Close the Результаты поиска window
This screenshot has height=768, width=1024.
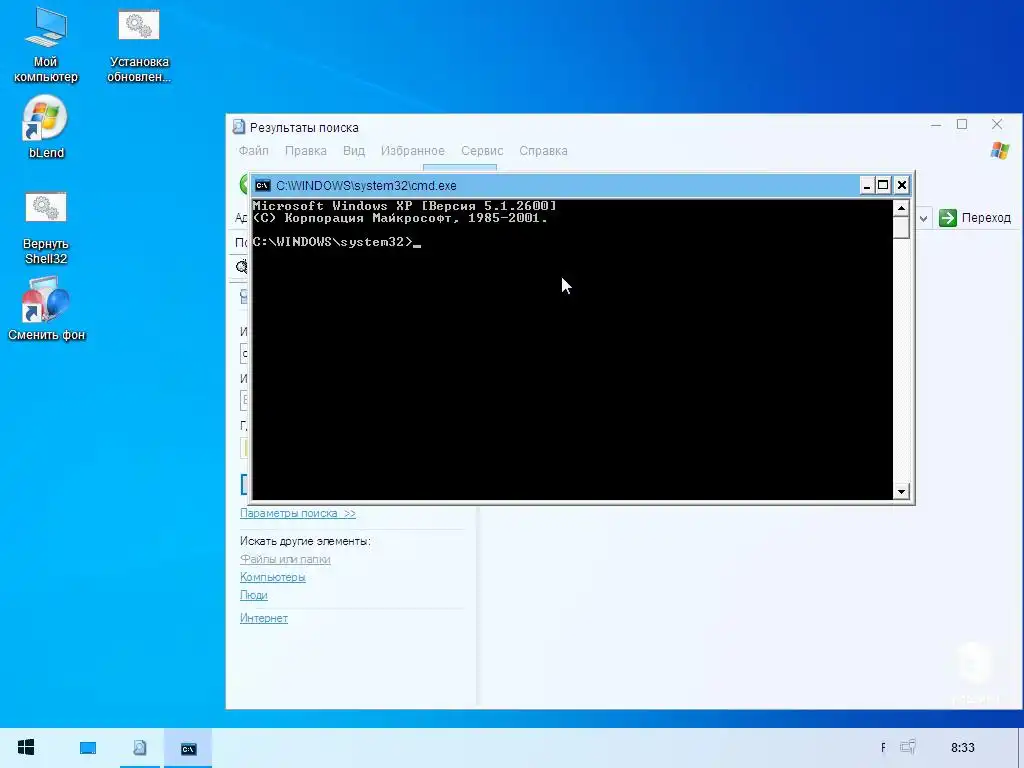point(997,125)
